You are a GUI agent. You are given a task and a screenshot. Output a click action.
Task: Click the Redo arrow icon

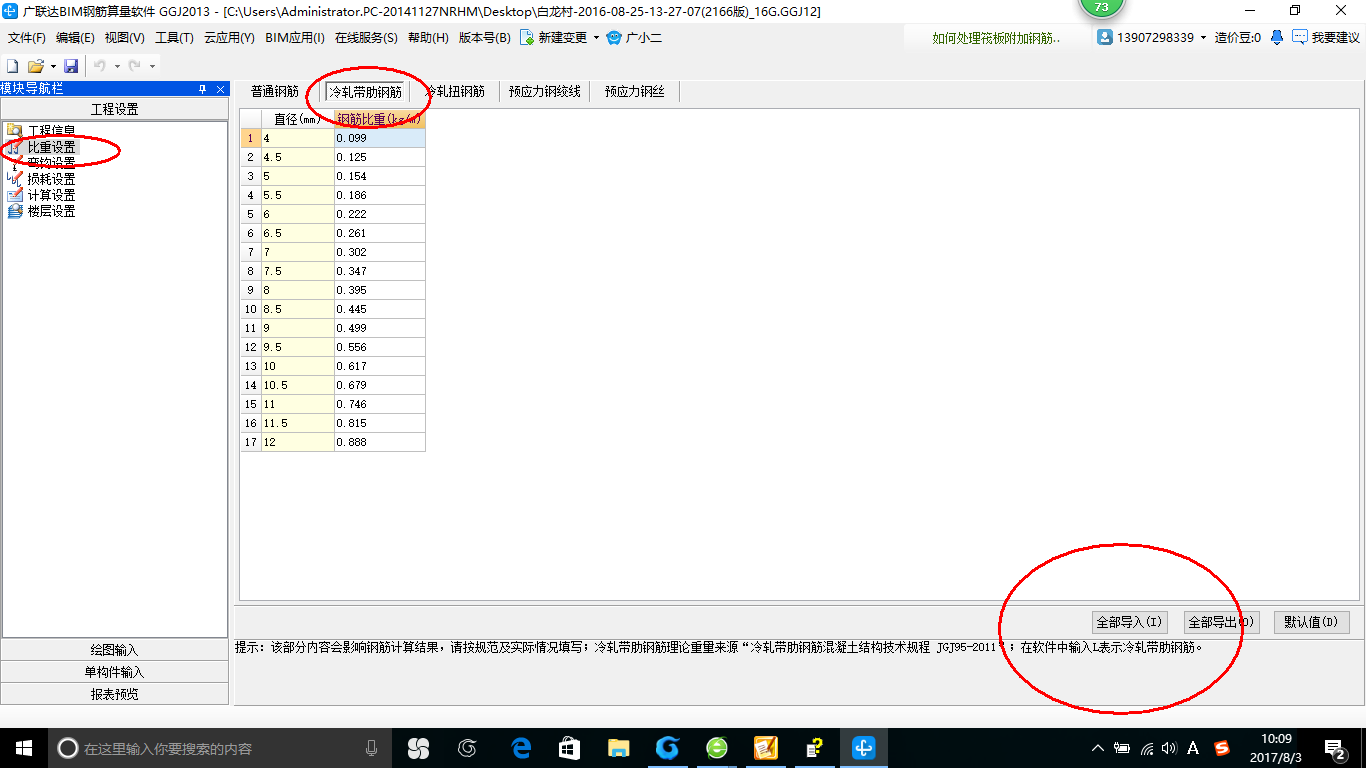(x=134, y=66)
